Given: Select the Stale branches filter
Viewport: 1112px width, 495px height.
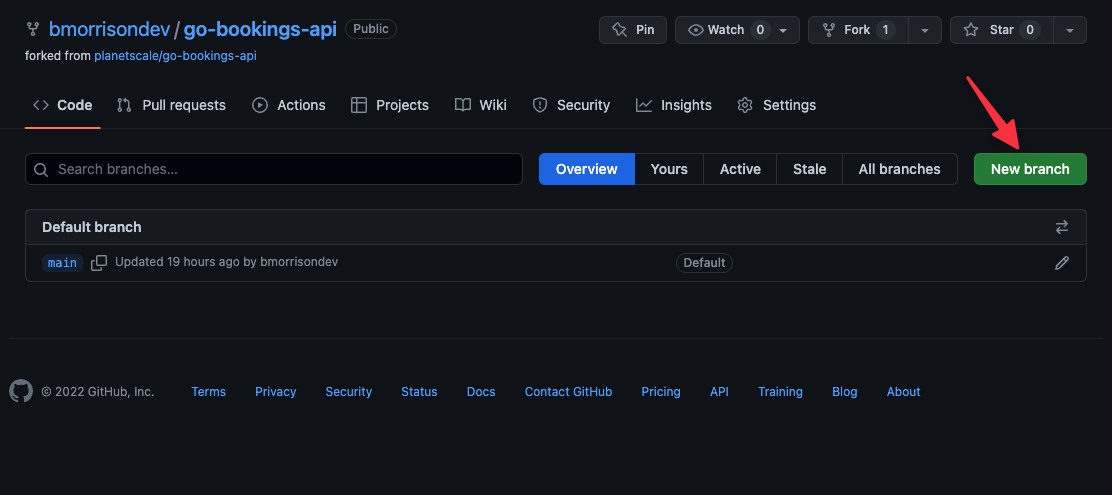Looking at the screenshot, I should click(x=809, y=169).
